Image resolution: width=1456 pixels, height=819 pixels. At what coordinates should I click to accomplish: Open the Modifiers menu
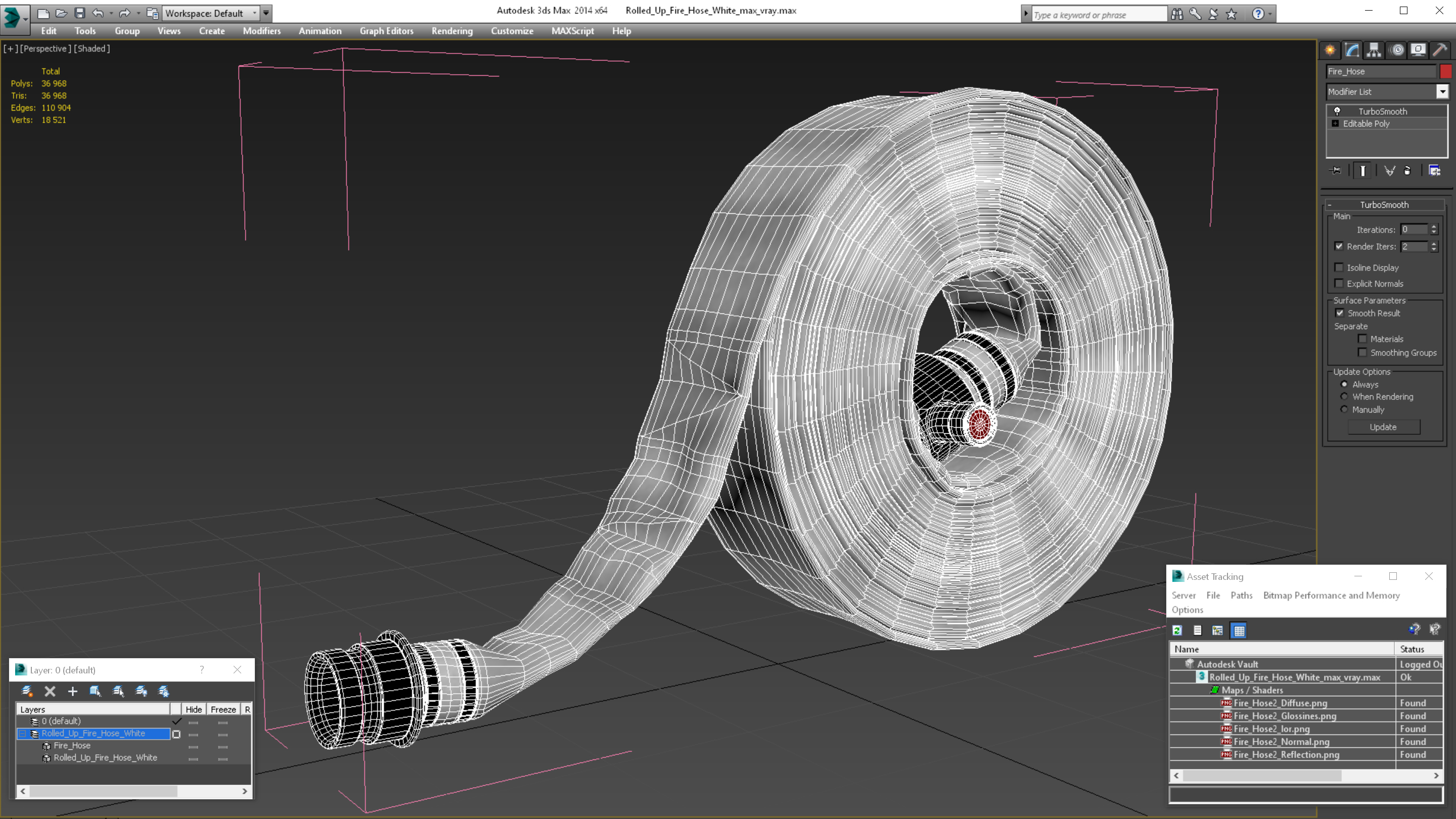pos(262,30)
